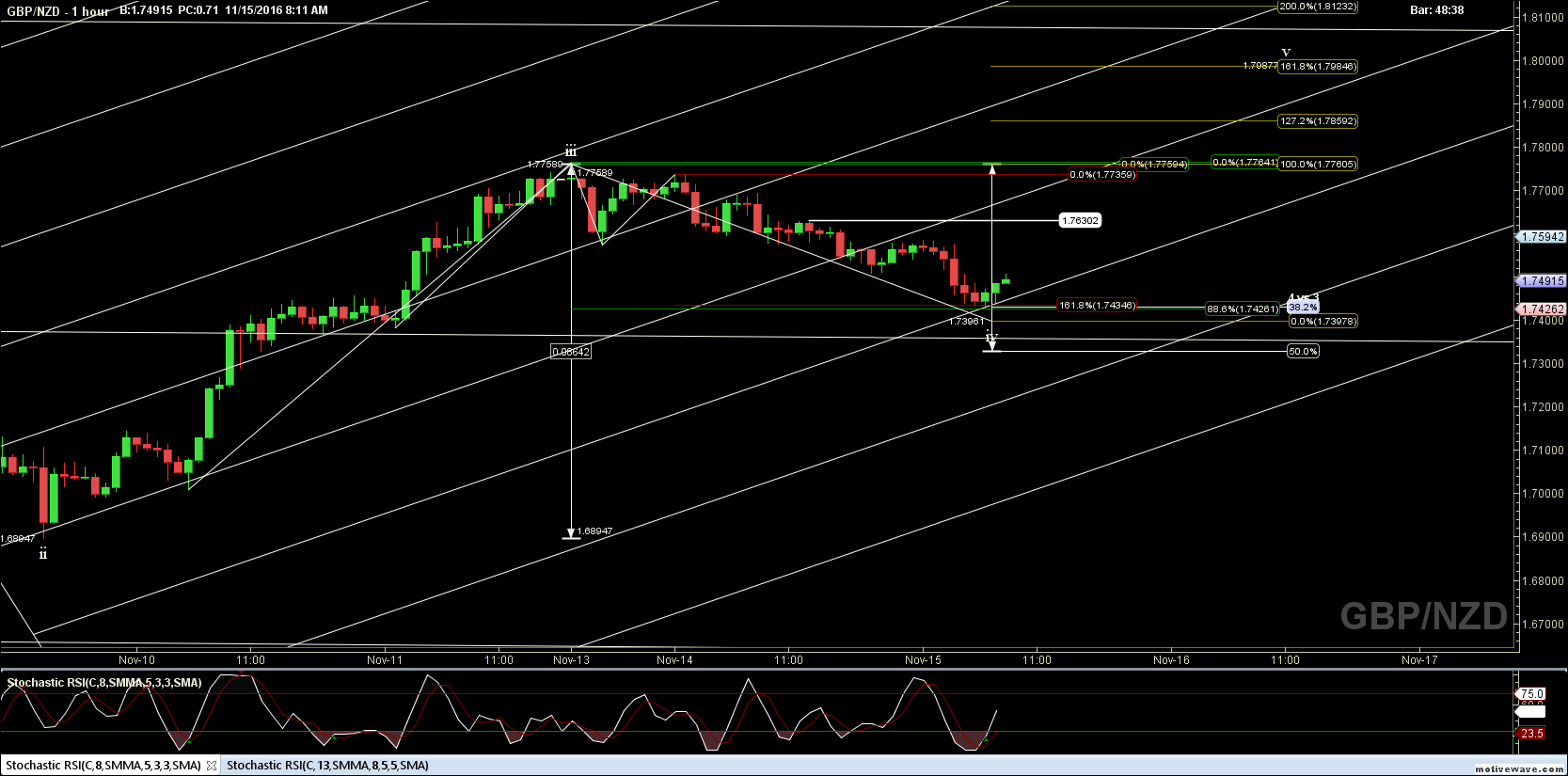Select the white 1.76302 price line label
1568x776 pixels.
coord(1079,221)
